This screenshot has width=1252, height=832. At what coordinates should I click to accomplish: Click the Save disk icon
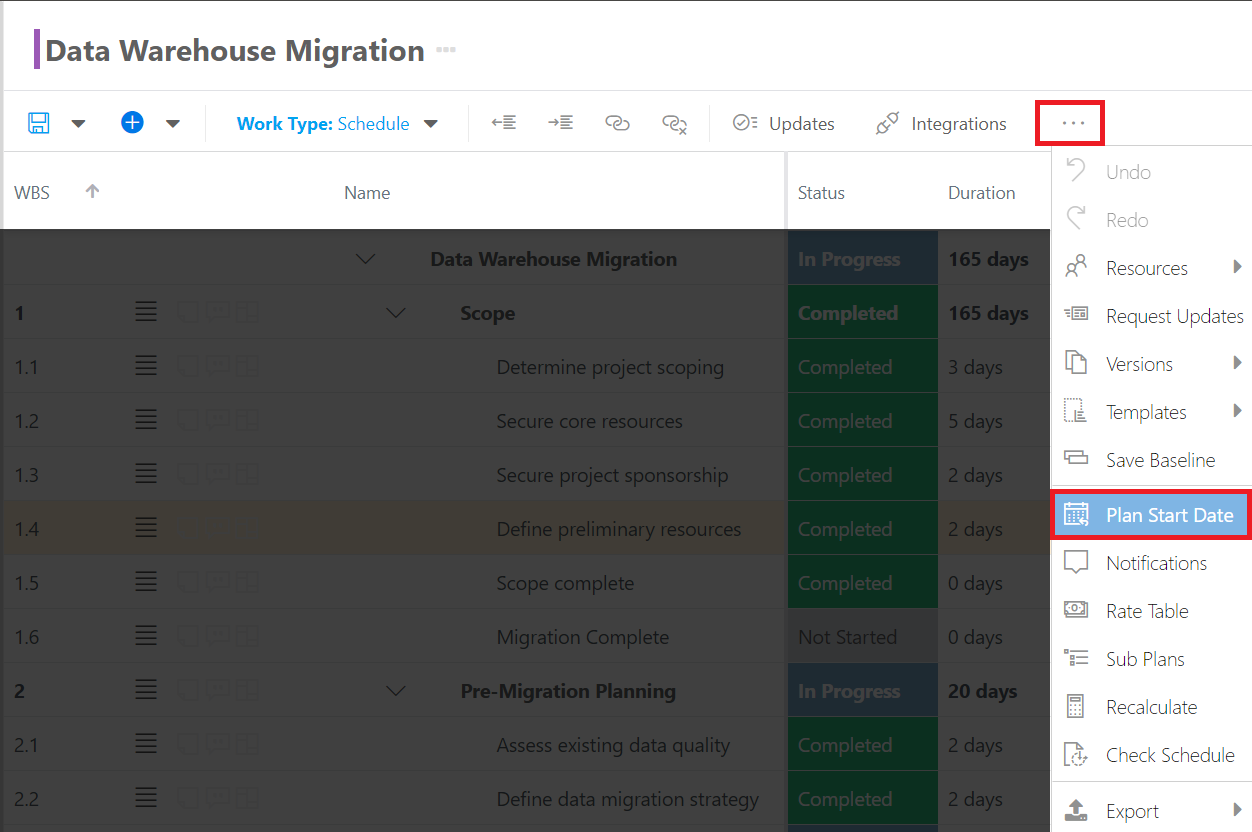point(39,123)
